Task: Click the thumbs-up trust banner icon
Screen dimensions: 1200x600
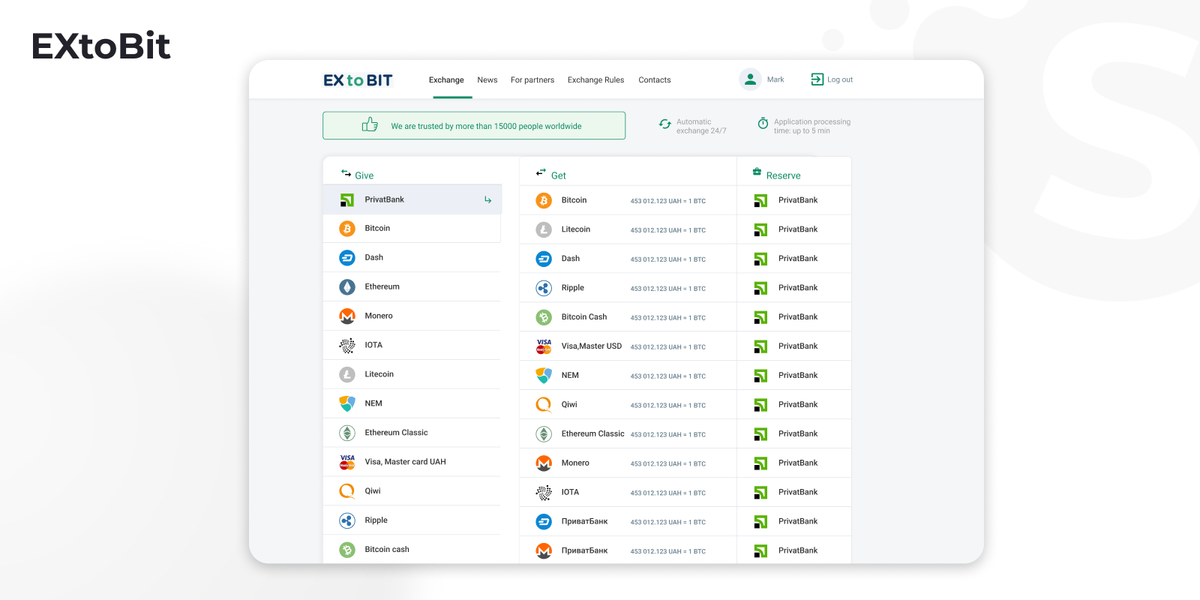Action: (370, 125)
